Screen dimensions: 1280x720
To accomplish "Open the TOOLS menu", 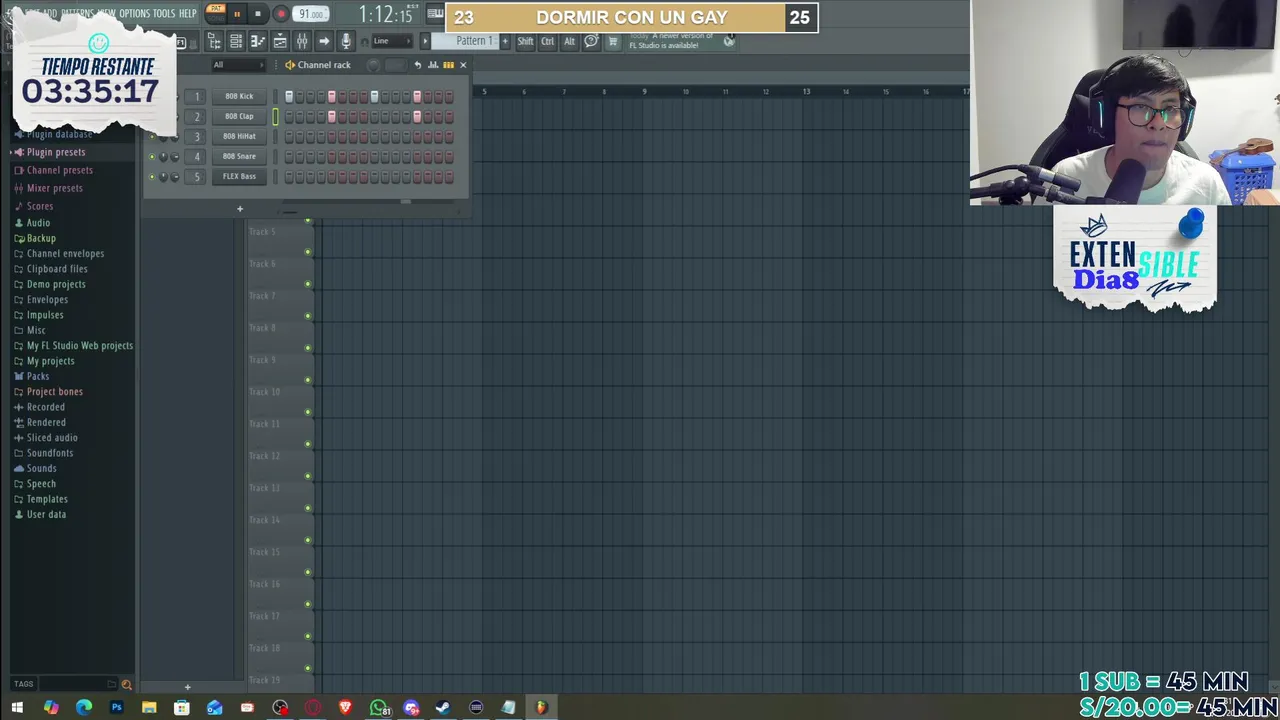I will pos(164,14).
